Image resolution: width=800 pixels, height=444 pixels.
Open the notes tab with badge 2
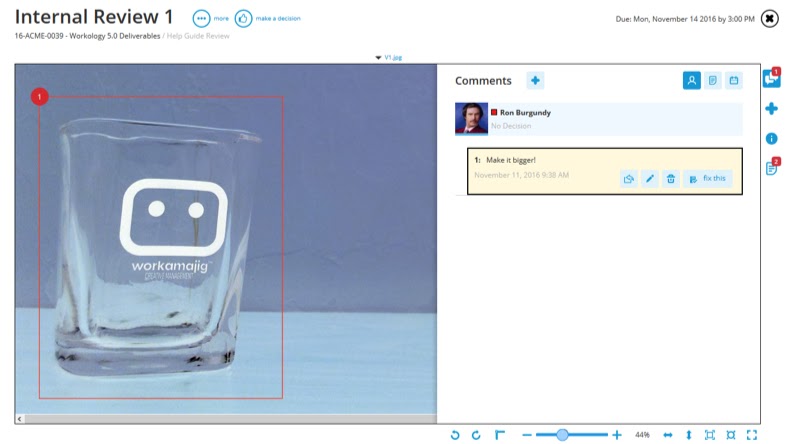coord(772,167)
